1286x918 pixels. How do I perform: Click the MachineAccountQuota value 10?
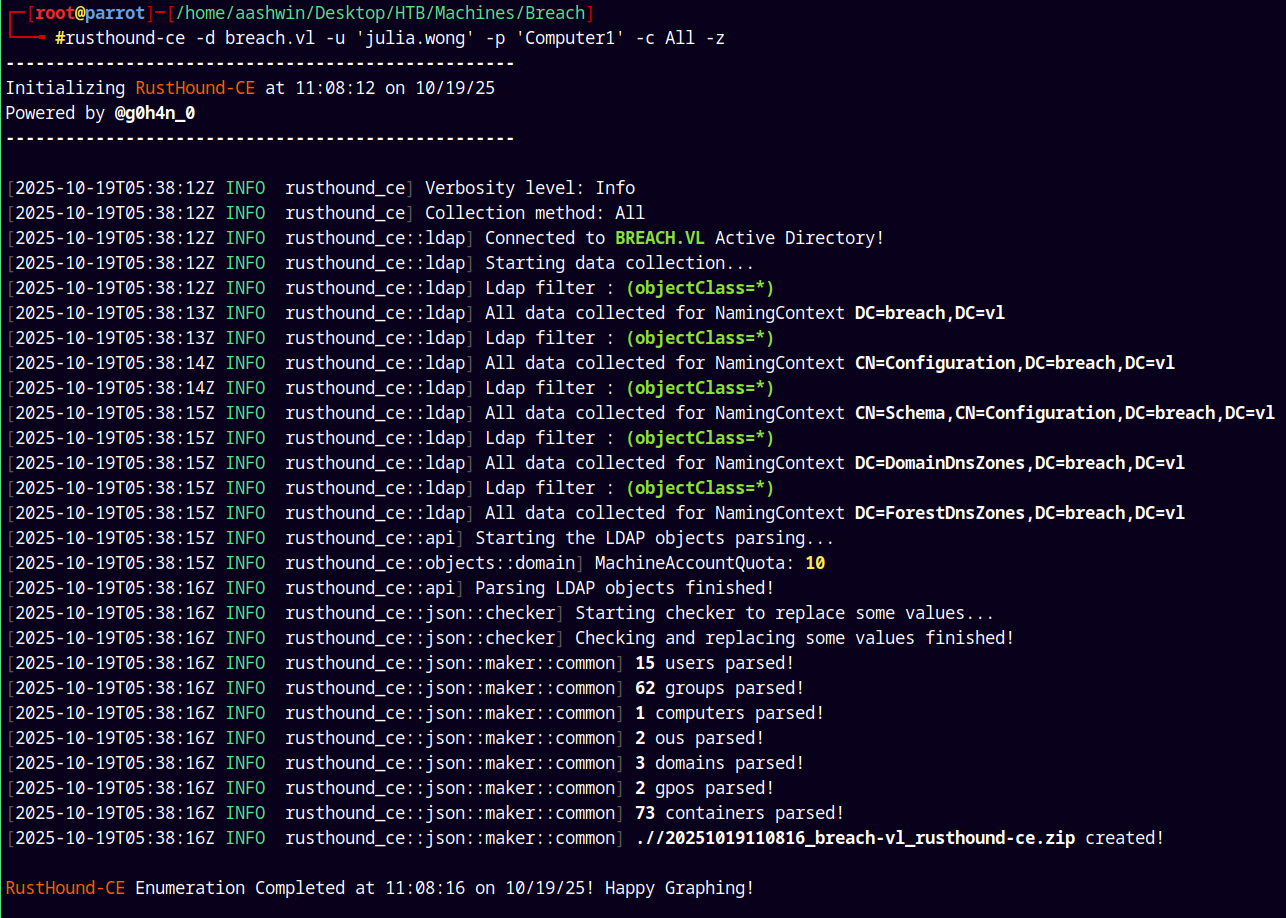(815, 563)
